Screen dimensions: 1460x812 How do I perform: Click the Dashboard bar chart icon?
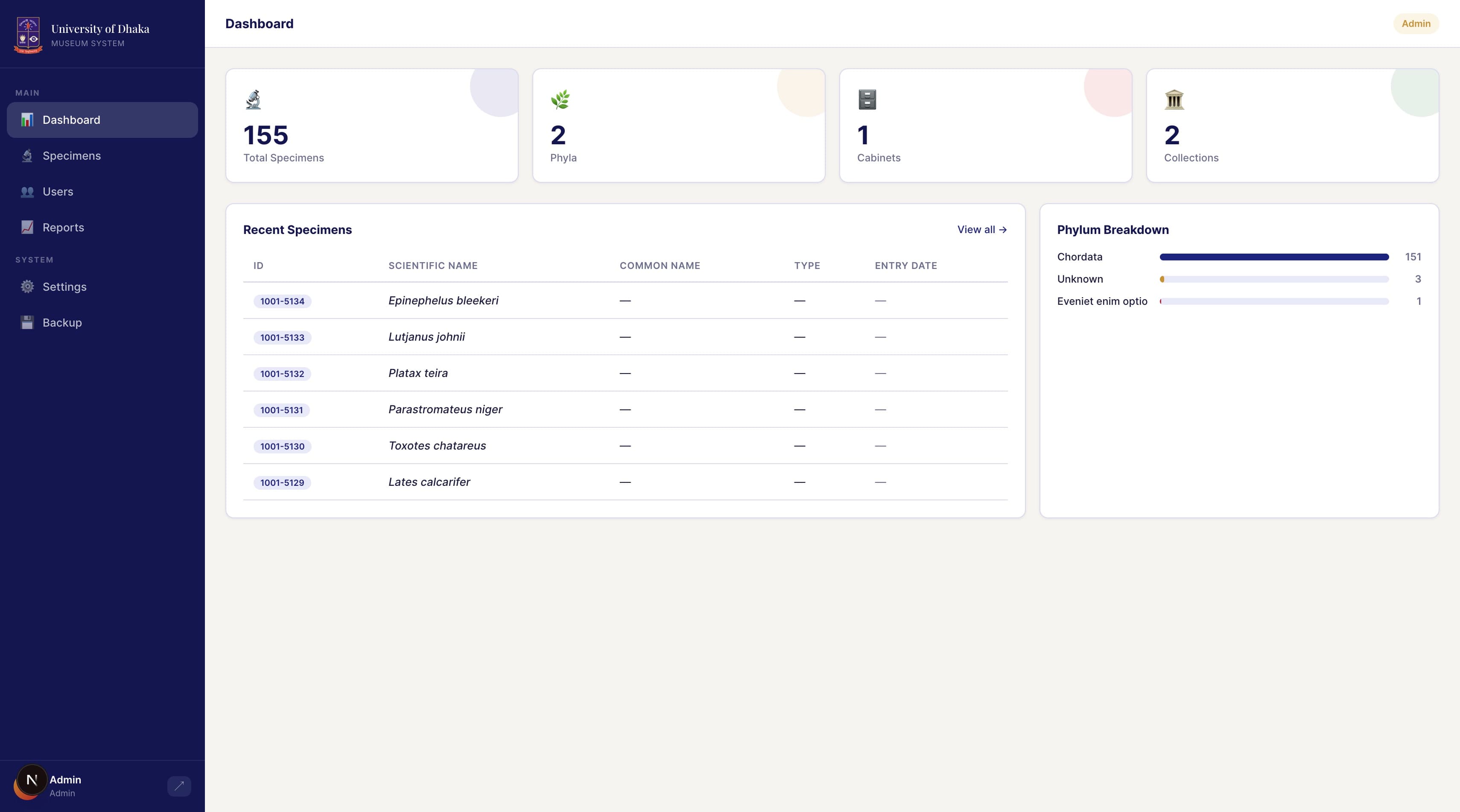click(x=27, y=120)
